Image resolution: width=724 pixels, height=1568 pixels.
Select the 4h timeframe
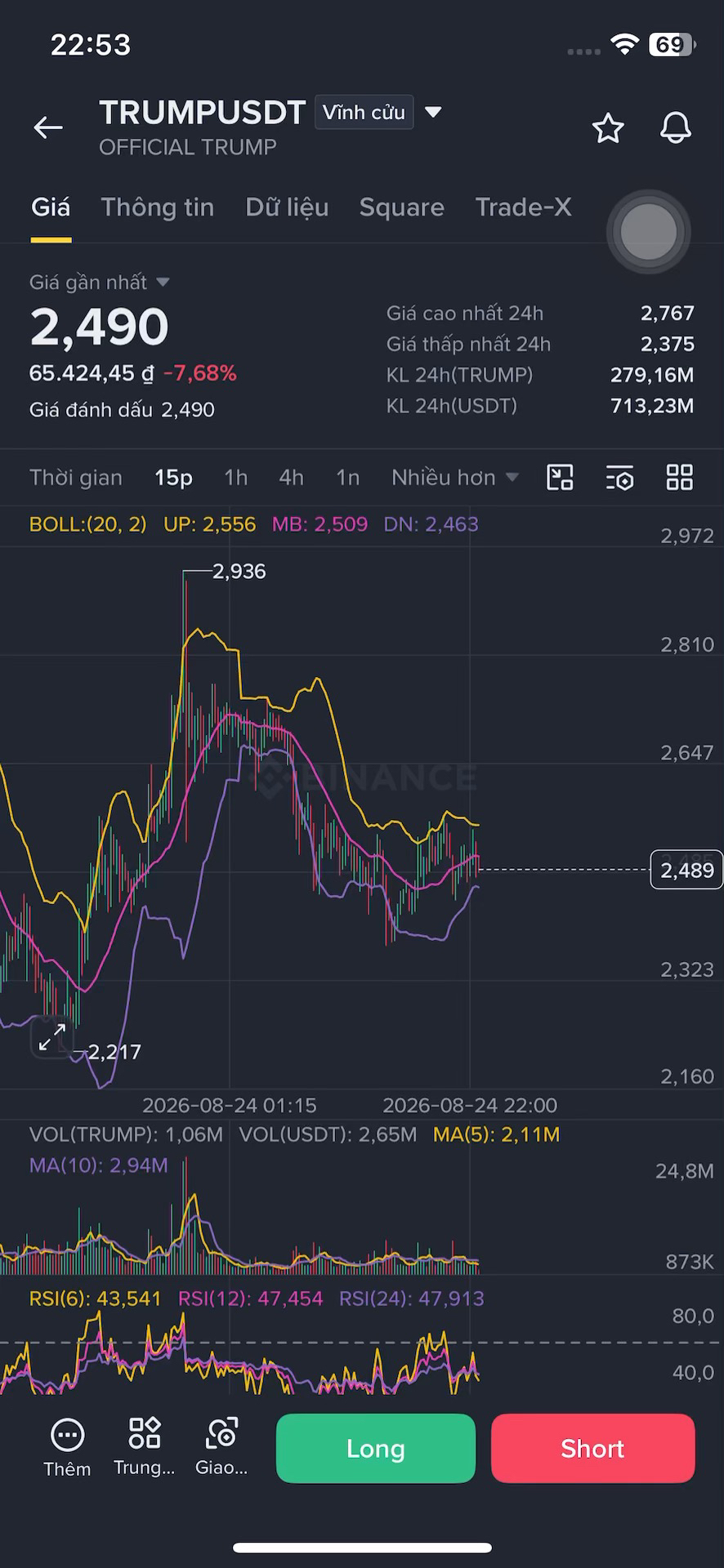coord(291,478)
